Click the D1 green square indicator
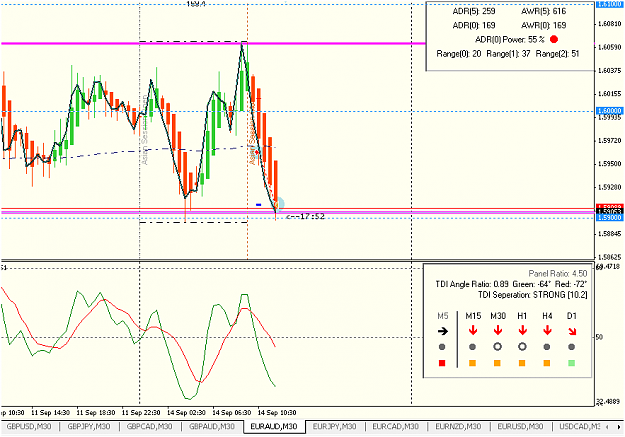The image size is (625, 437). (x=572, y=363)
